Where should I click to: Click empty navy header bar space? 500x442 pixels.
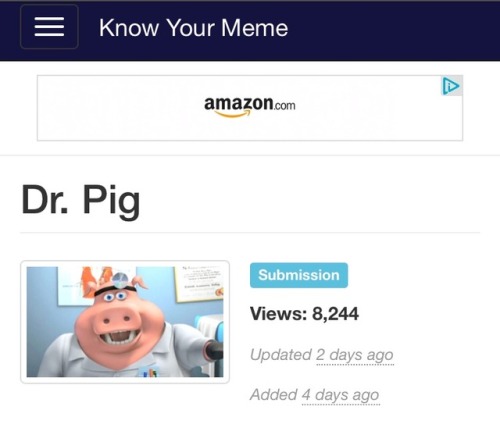click(x=393, y=30)
